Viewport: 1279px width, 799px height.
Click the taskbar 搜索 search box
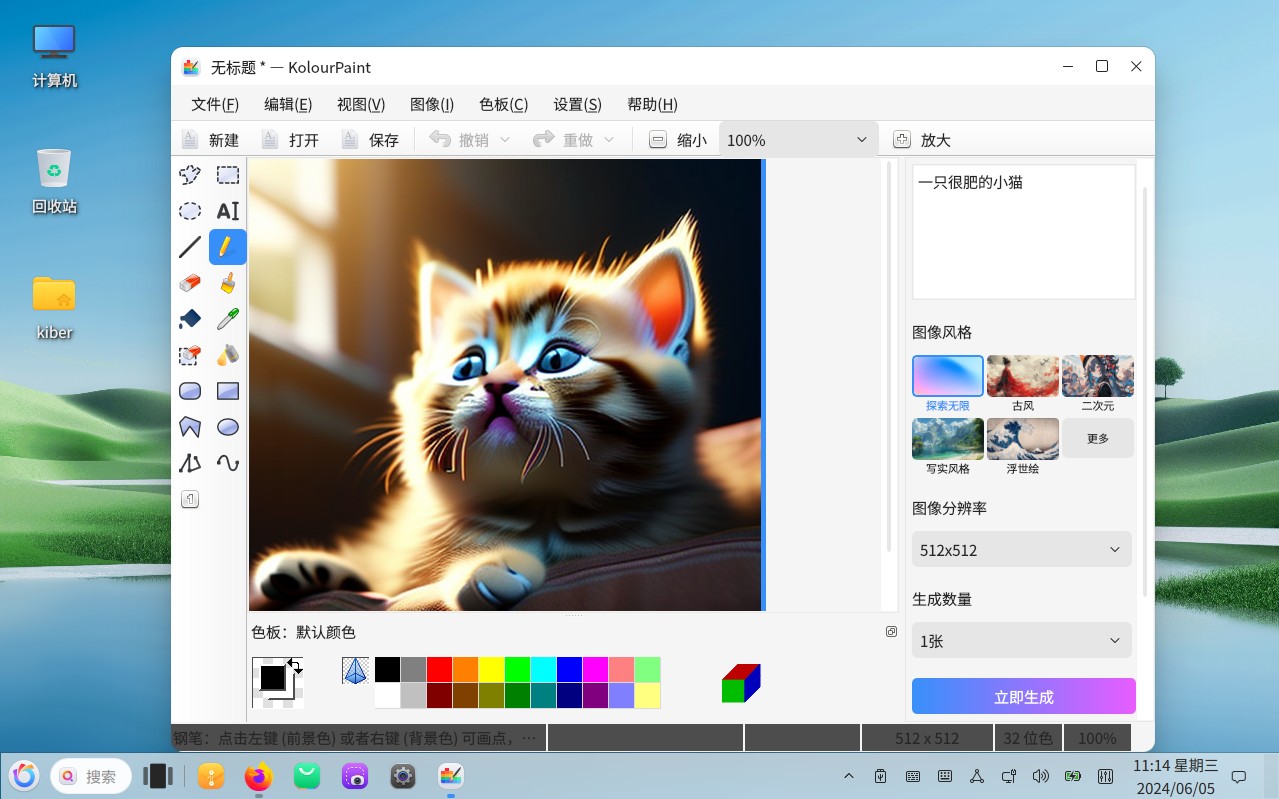pyautogui.click(x=91, y=776)
